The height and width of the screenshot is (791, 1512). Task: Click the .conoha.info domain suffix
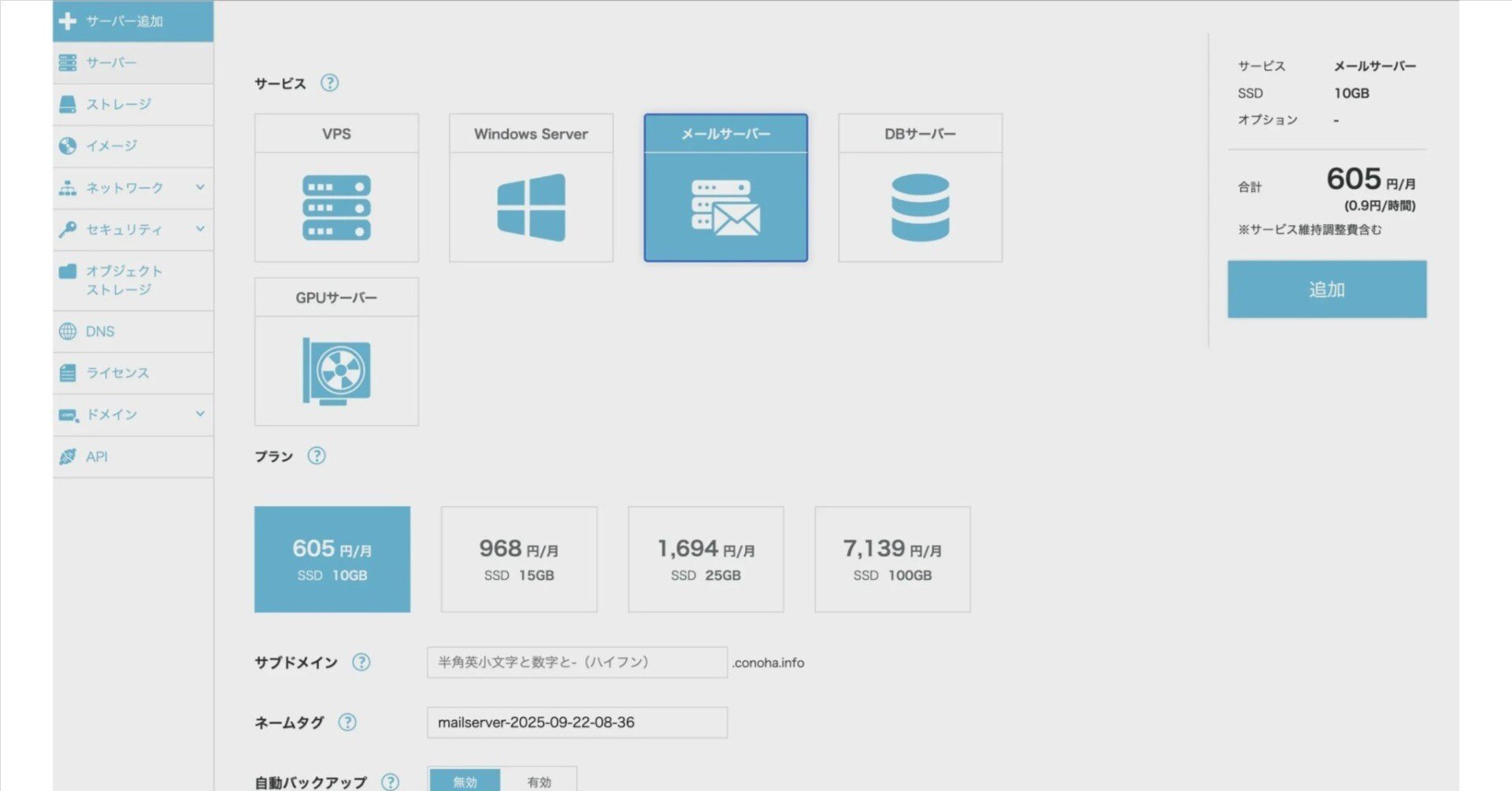pos(768,663)
